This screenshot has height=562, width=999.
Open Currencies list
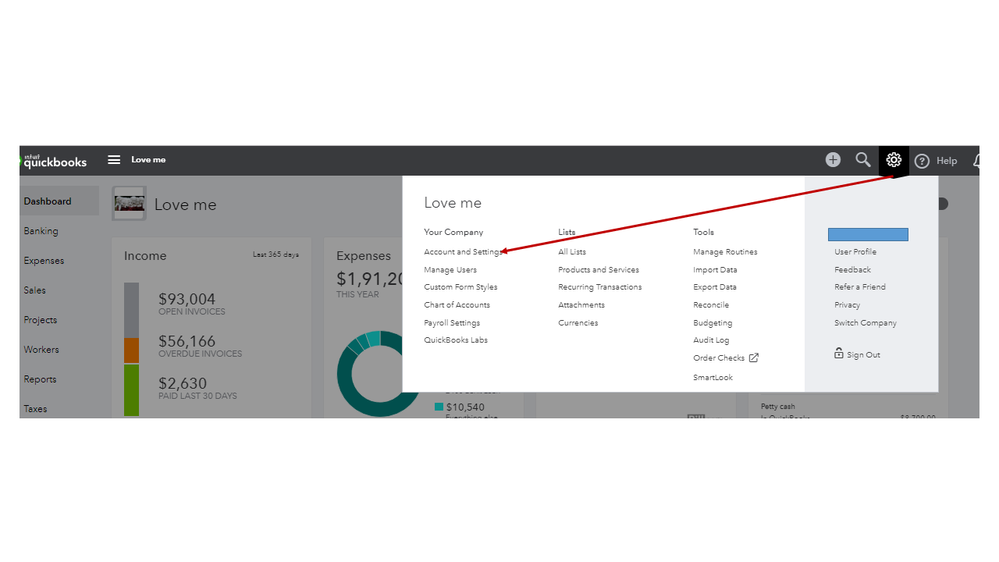coord(578,323)
